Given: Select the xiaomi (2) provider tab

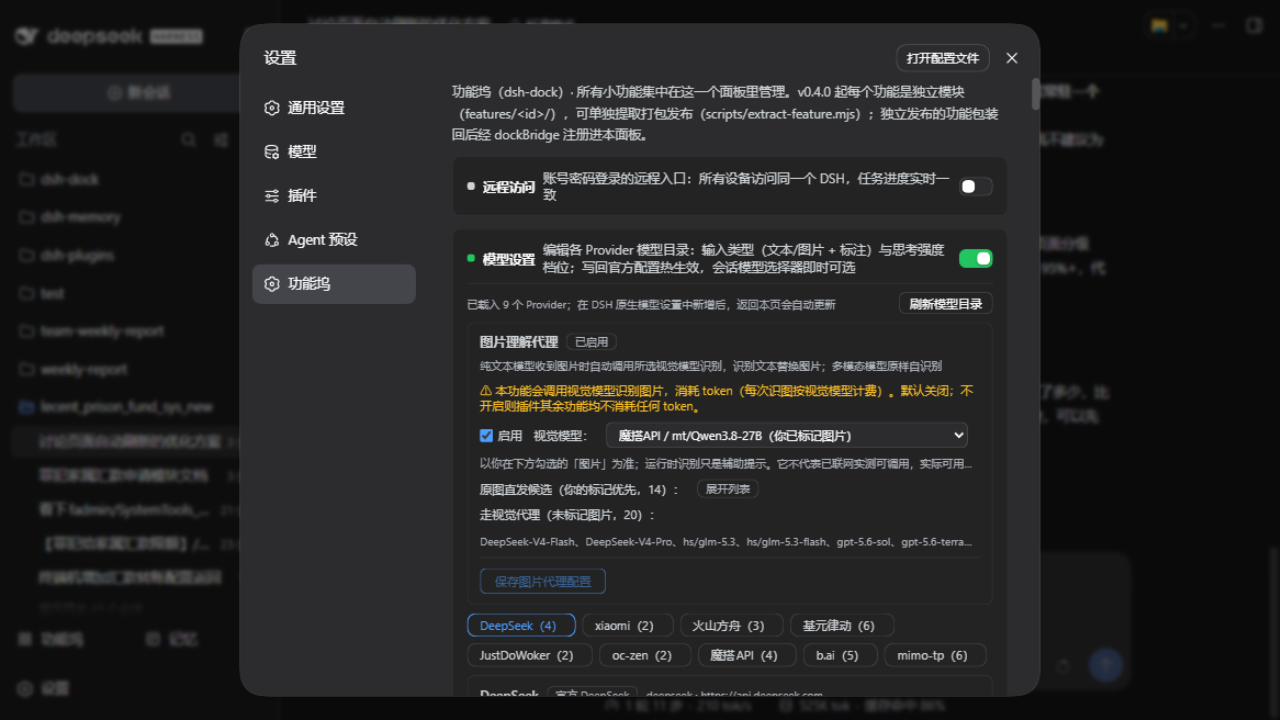Looking at the screenshot, I should 628,625.
